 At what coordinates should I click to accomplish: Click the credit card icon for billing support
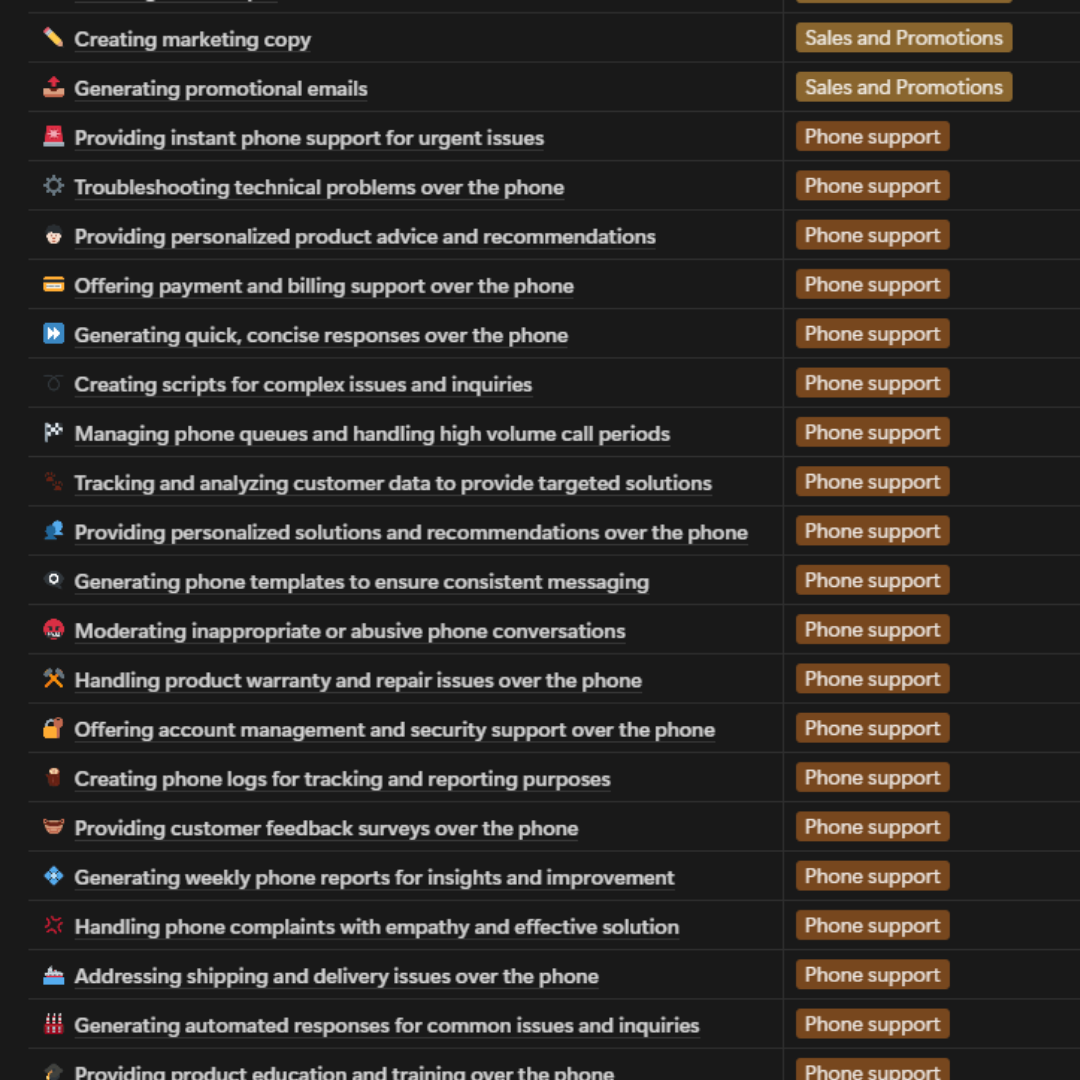pyautogui.click(x=53, y=284)
